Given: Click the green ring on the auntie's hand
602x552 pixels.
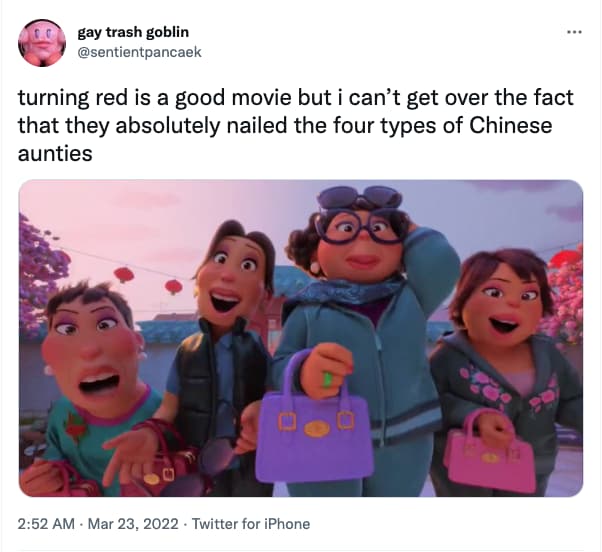Looking at the screenshot, I should pyautogui.click(x=327, y=380).
